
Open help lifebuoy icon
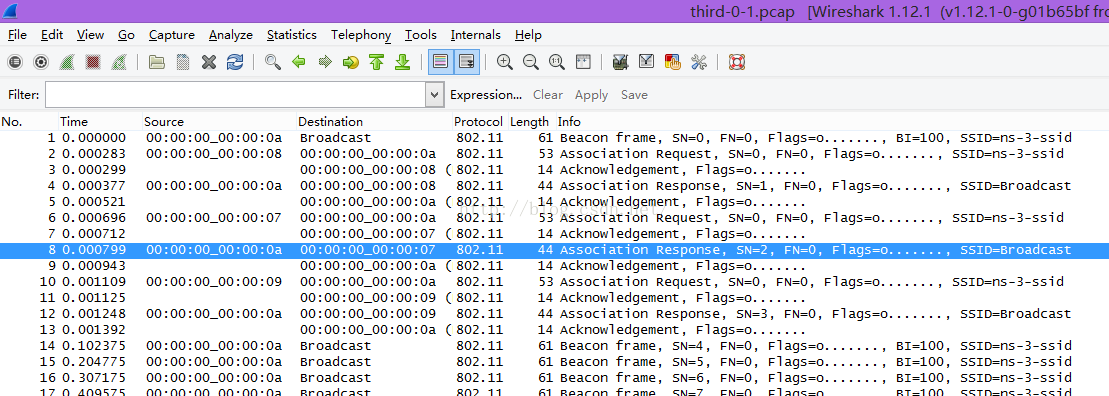tap(737, 62)
